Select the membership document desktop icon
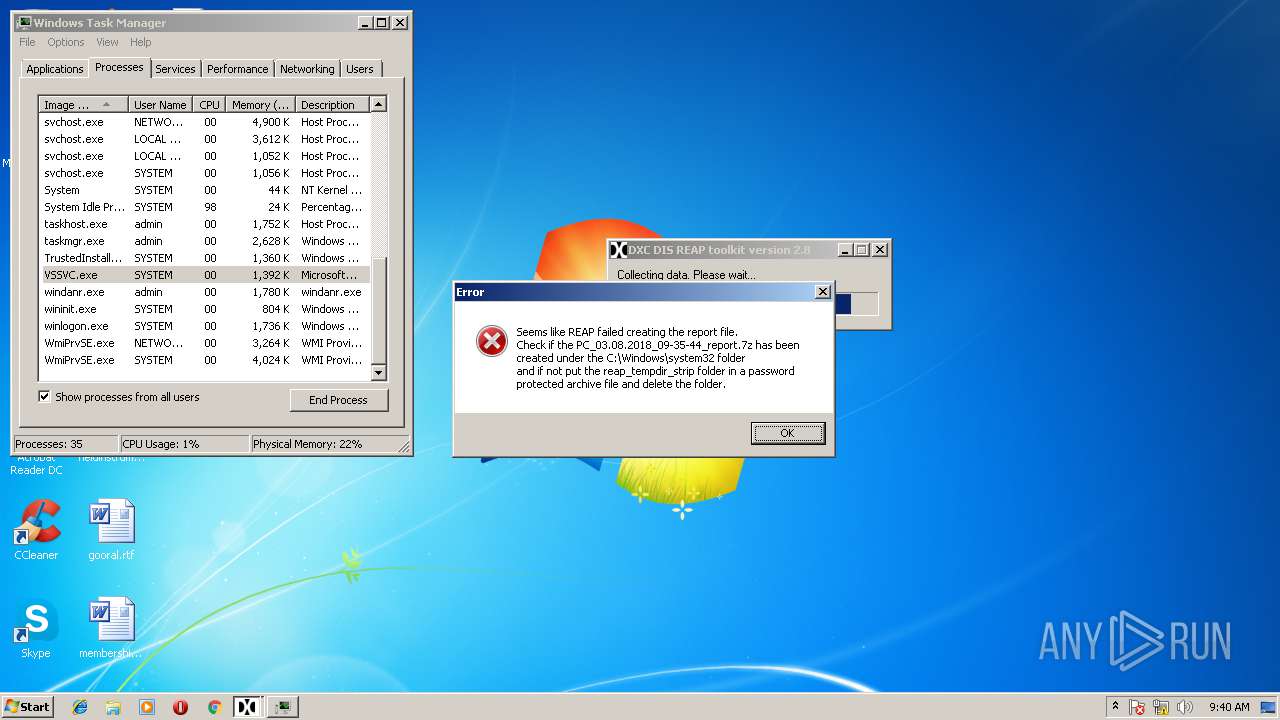This screenshot has height=720, width=1280. click(x=111, y=629)
